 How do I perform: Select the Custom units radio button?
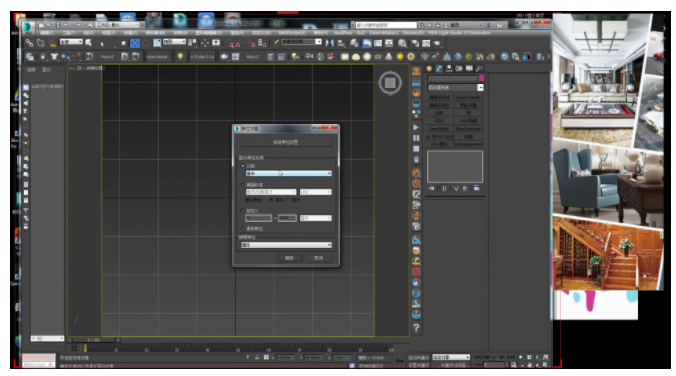tap(242, 211)
